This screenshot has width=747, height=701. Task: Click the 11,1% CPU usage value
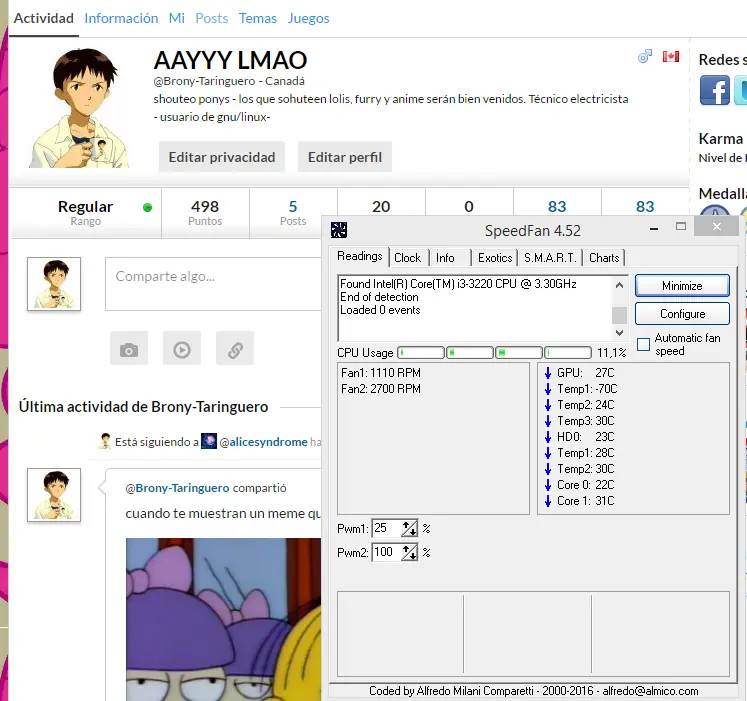[611, 353]
